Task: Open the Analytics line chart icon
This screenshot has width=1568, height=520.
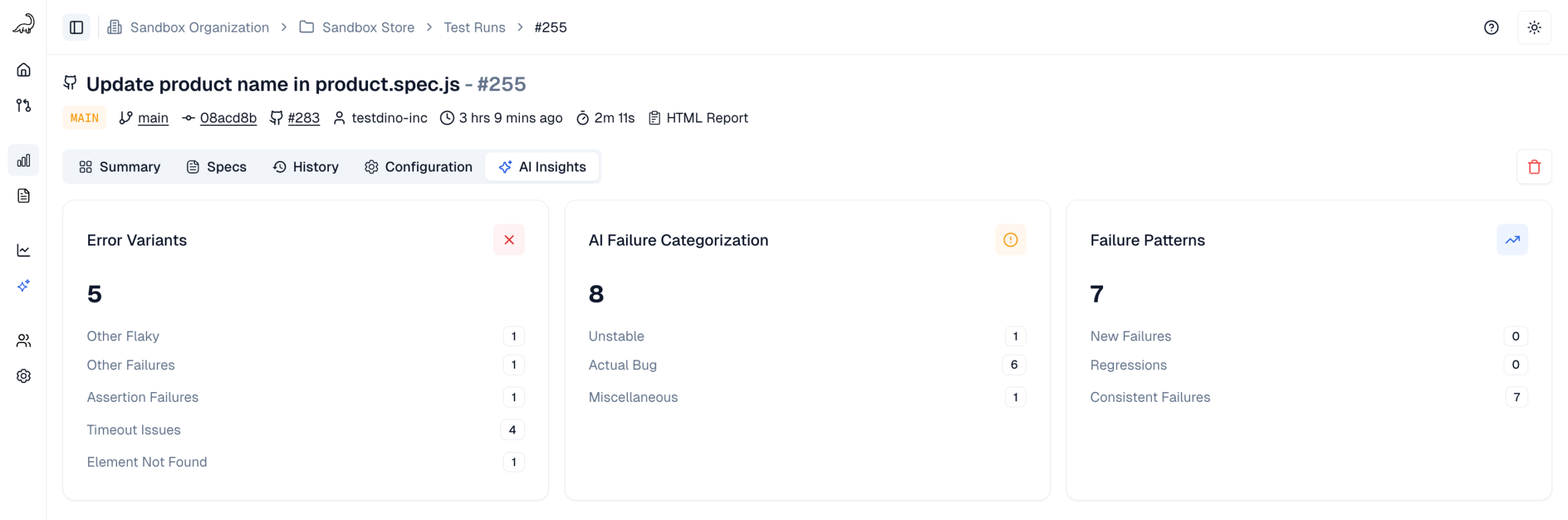Action: (23, 250)
